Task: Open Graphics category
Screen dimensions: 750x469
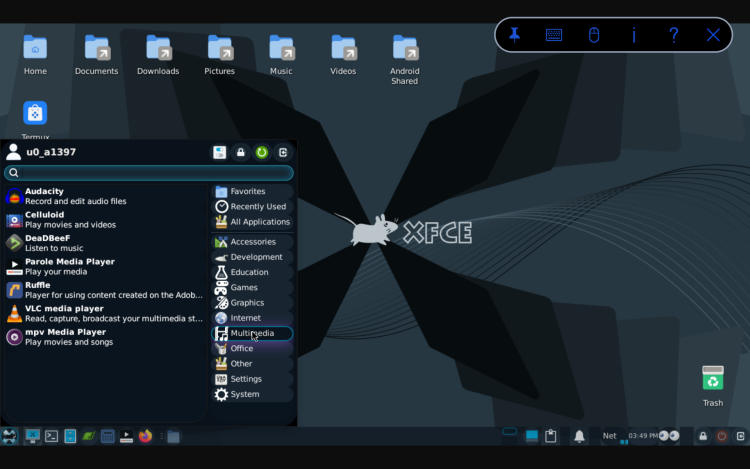Action: click(252, 303)
